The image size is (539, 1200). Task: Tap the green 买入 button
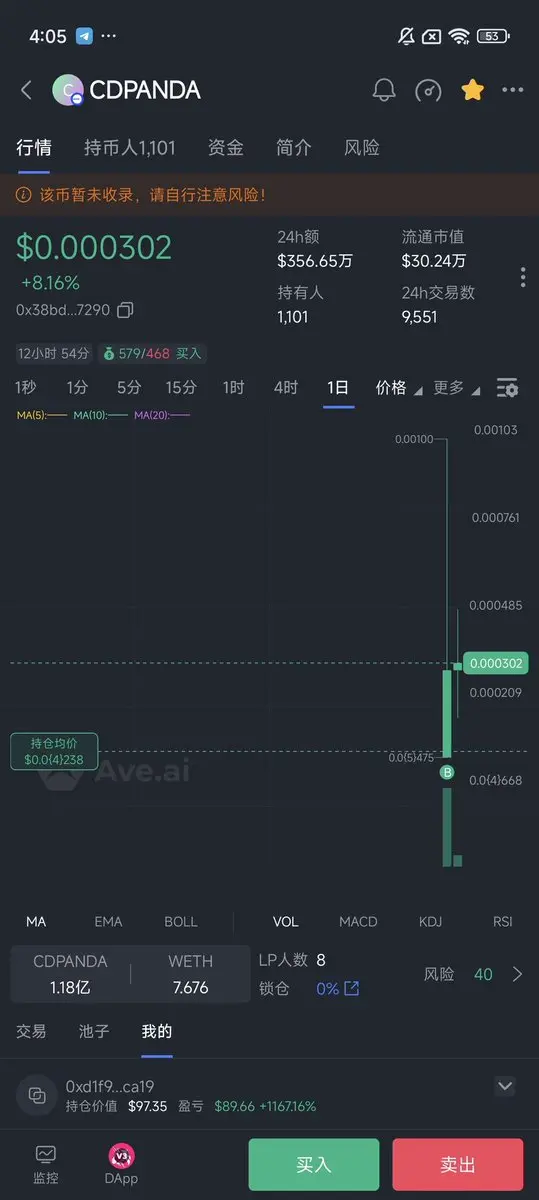314,1165
